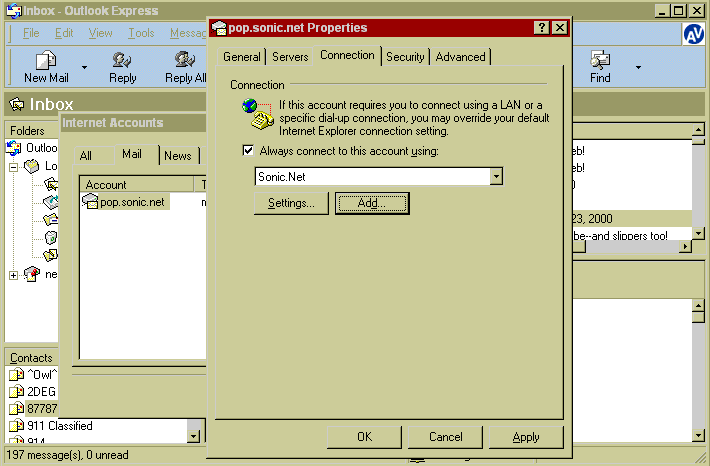Open the Edit menu
The image size is (710, 466).
[x=64, y=33]
